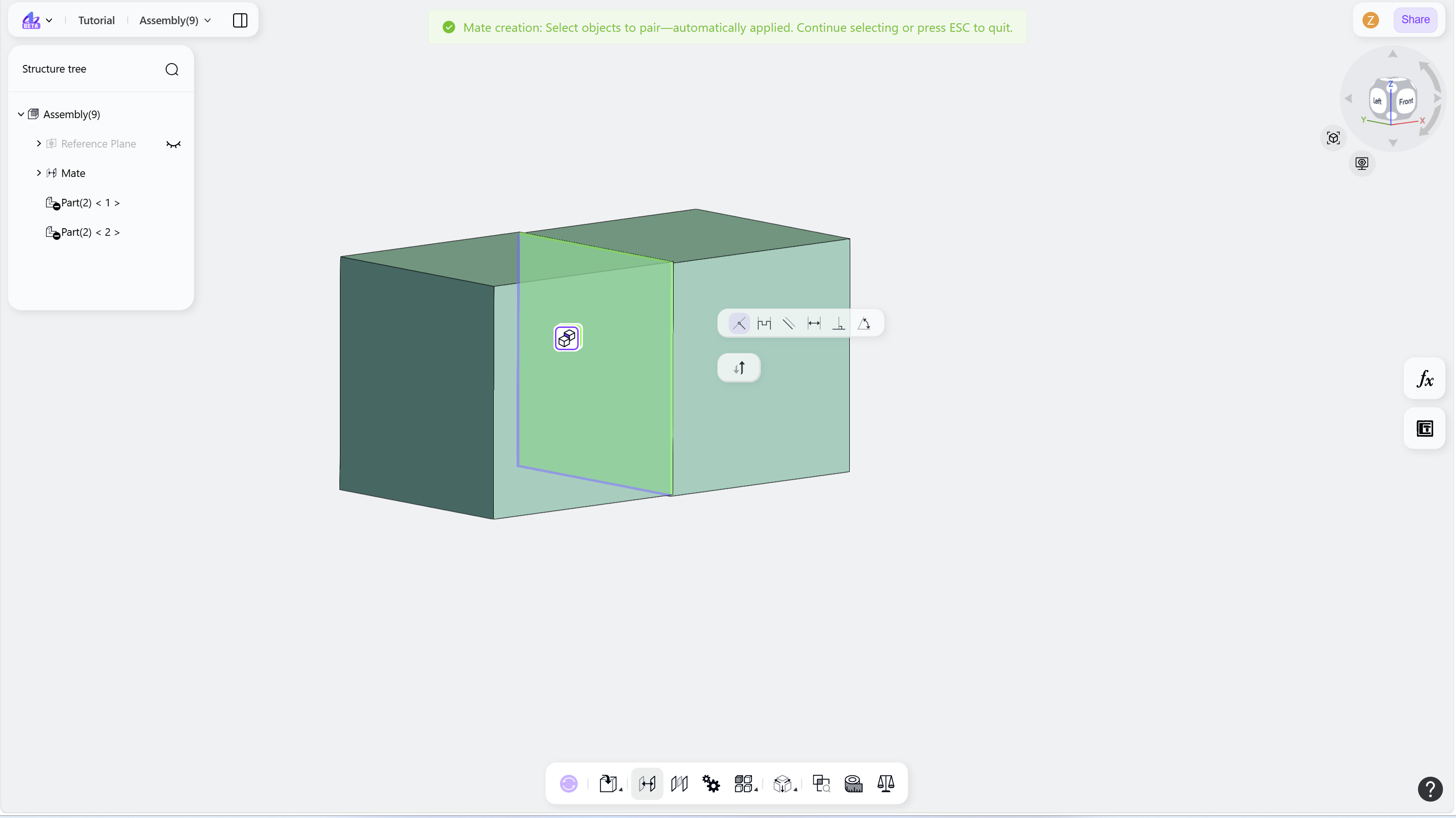Viewport: 1456px width, 818px height.
Task: Select the Mate tree item
Action: pyautogui.click(x=73, y=173)
